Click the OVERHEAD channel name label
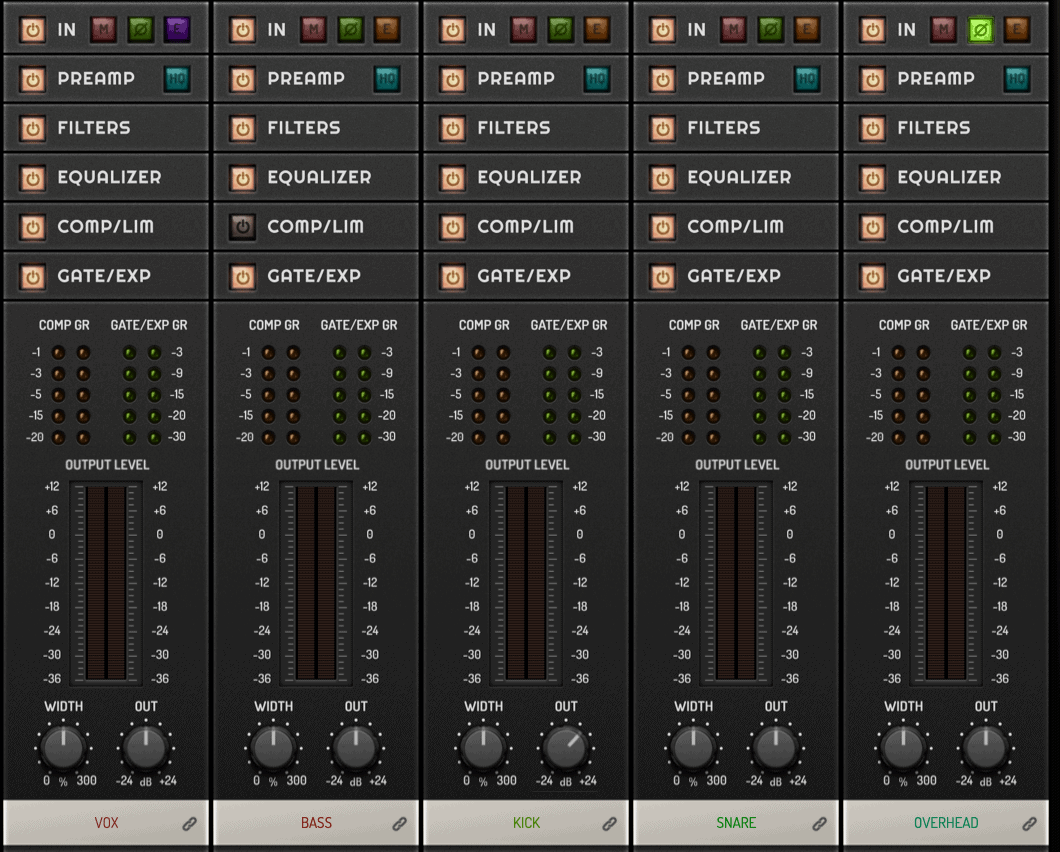1060x852 pixels. pos(946,823)
